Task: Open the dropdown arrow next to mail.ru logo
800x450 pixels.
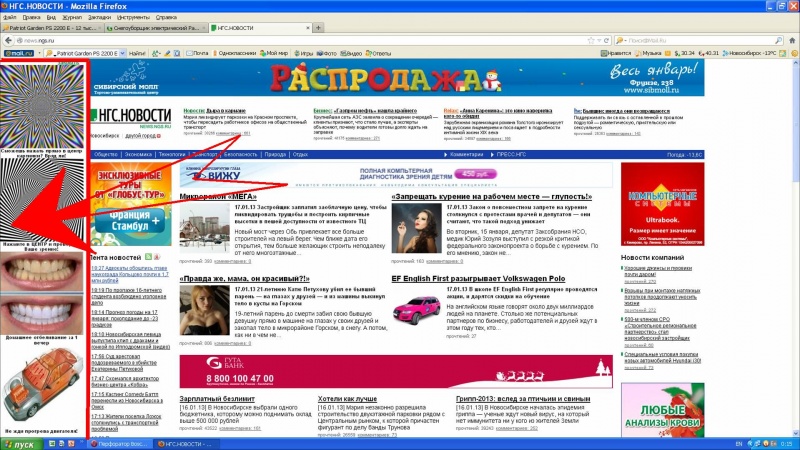Action: coord(39,53)
